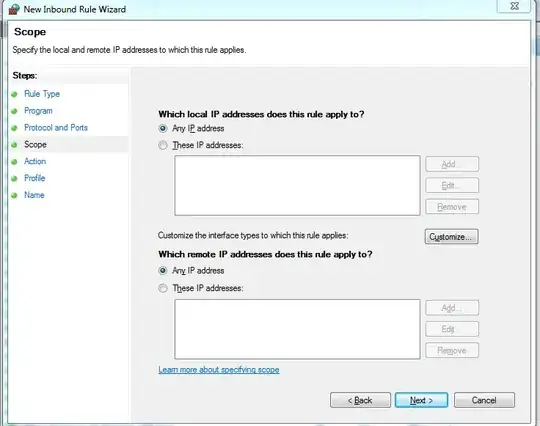Select remote "Any IP address" radio button
This screenshot has width=540, height=426.
(x=163, y=271)
